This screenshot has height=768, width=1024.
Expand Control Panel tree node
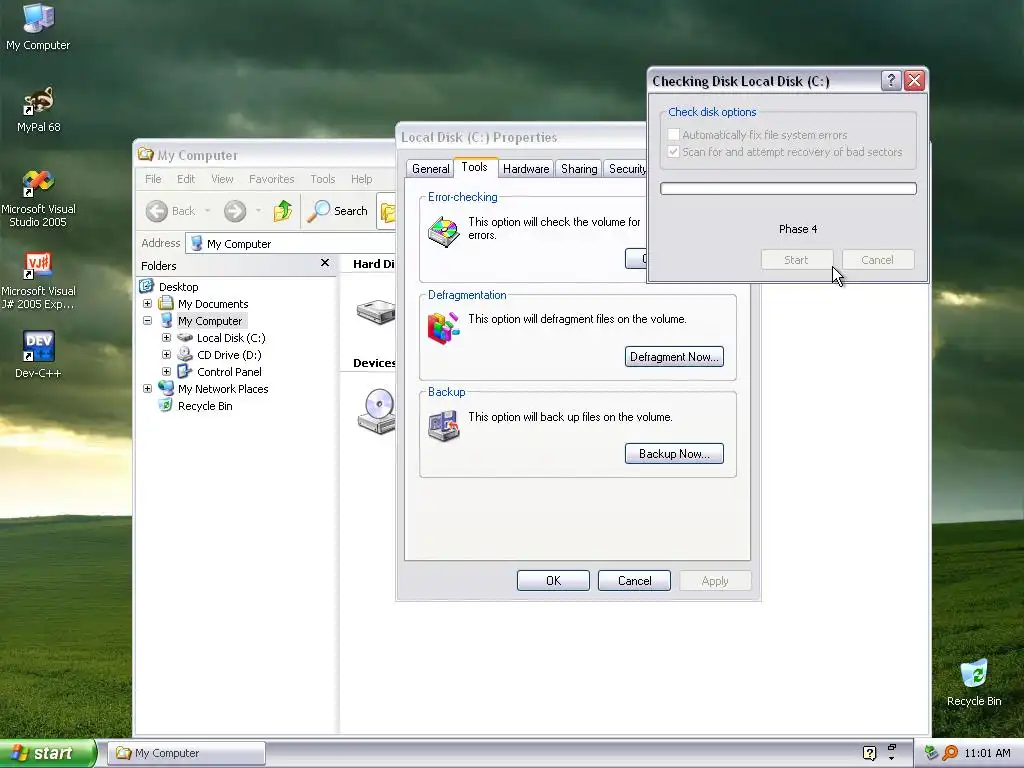(167, 372)
